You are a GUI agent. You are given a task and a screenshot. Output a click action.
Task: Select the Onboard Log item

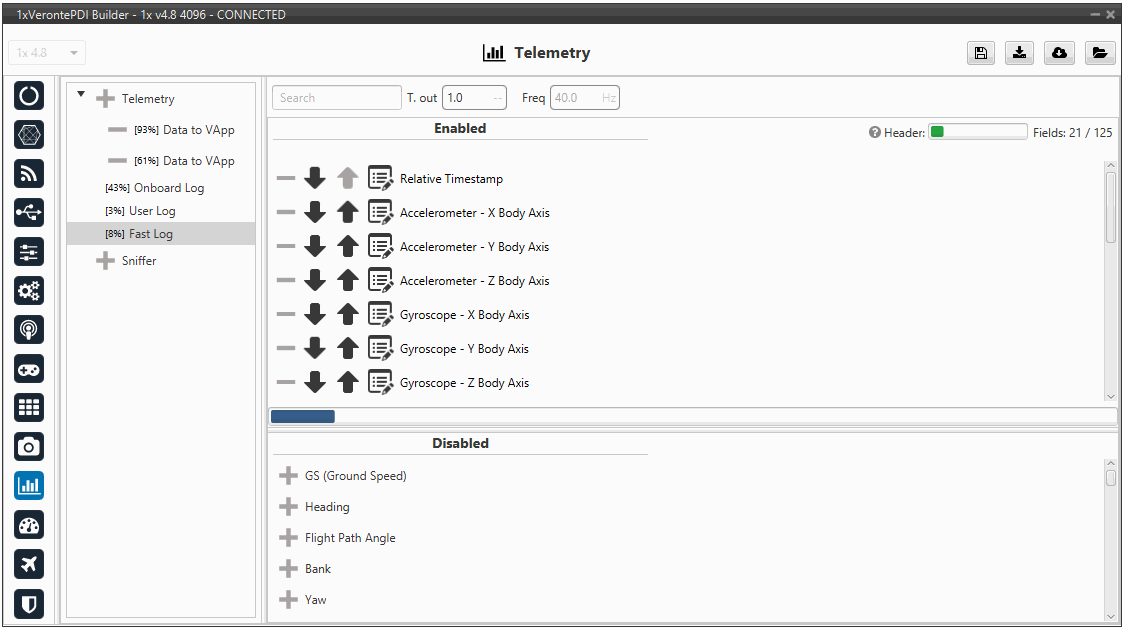(168, 188)
